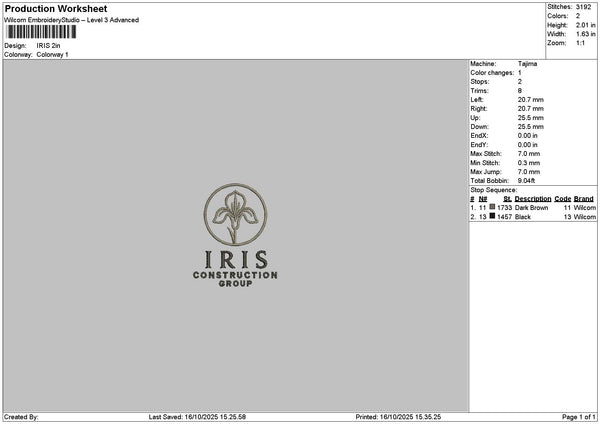This screenshot has height=424, width=600.
Task: Click the Height value '2.01 in'
Action: tap(585, 25)
